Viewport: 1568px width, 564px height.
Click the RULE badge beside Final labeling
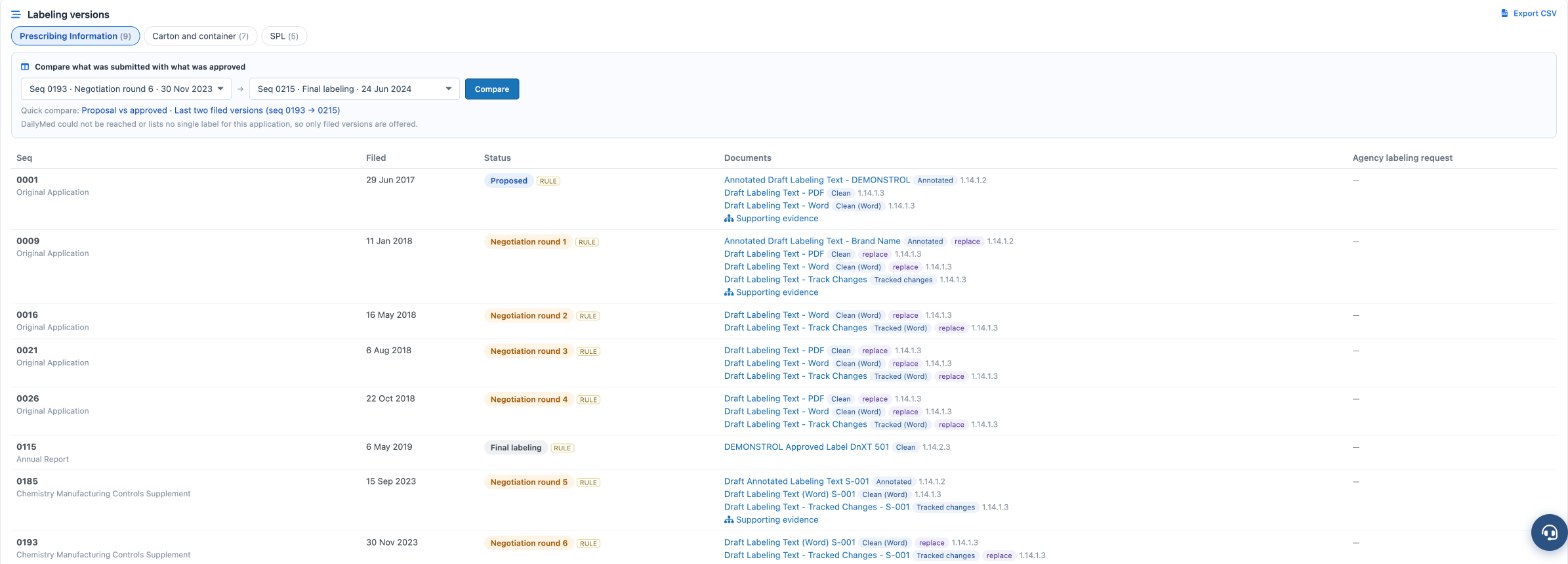point(562,448)
